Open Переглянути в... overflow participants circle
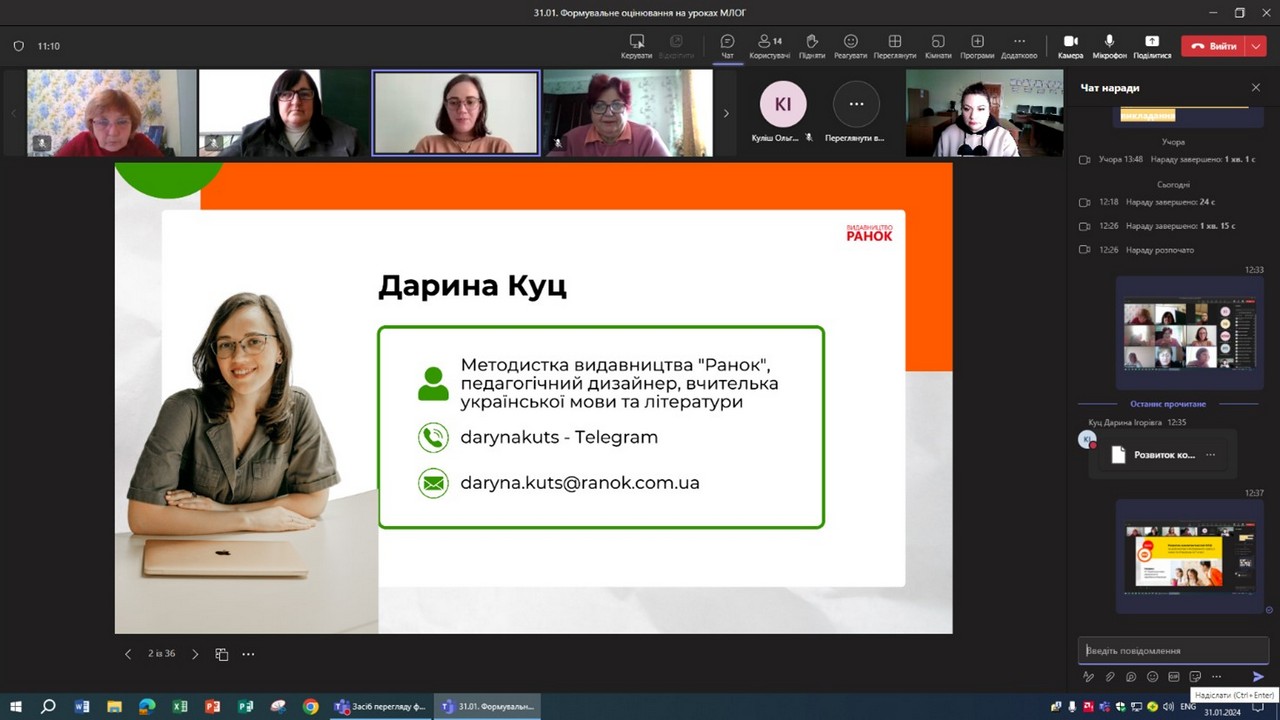This screenshot has height=720, width=1280. pyautogui.click(x=856, y=104)
